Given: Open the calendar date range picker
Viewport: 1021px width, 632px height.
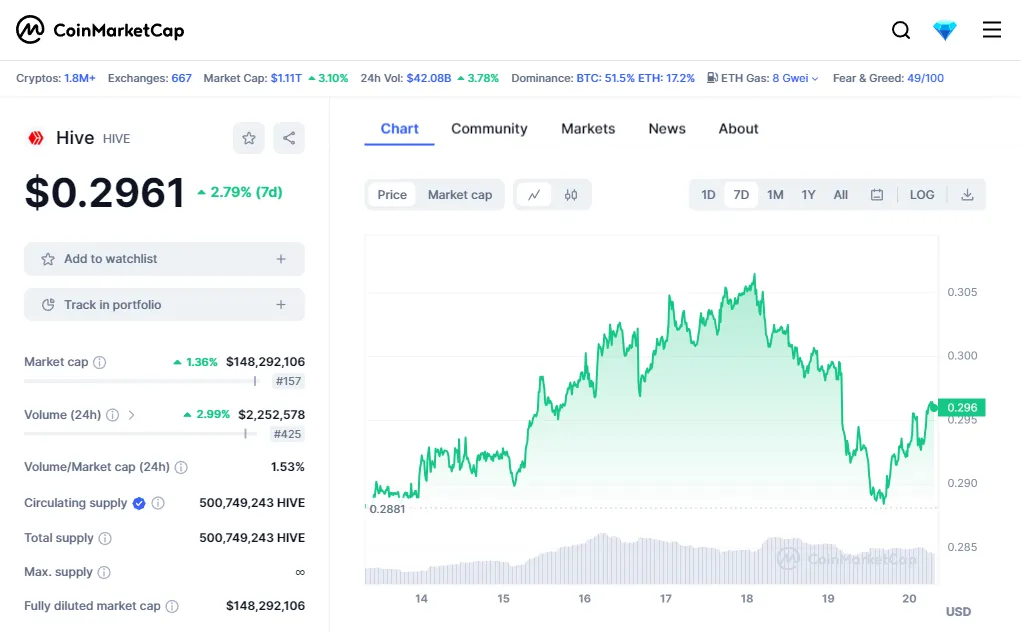Looking at the screenshot, I should pos(877,195).
